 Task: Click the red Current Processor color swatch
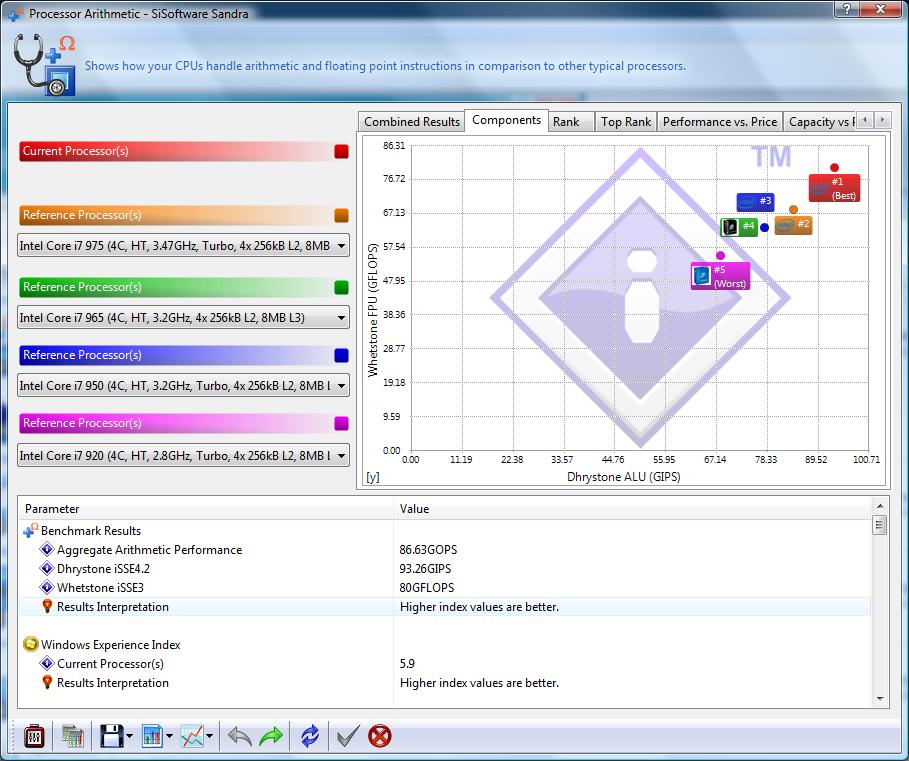coord(341,152)
